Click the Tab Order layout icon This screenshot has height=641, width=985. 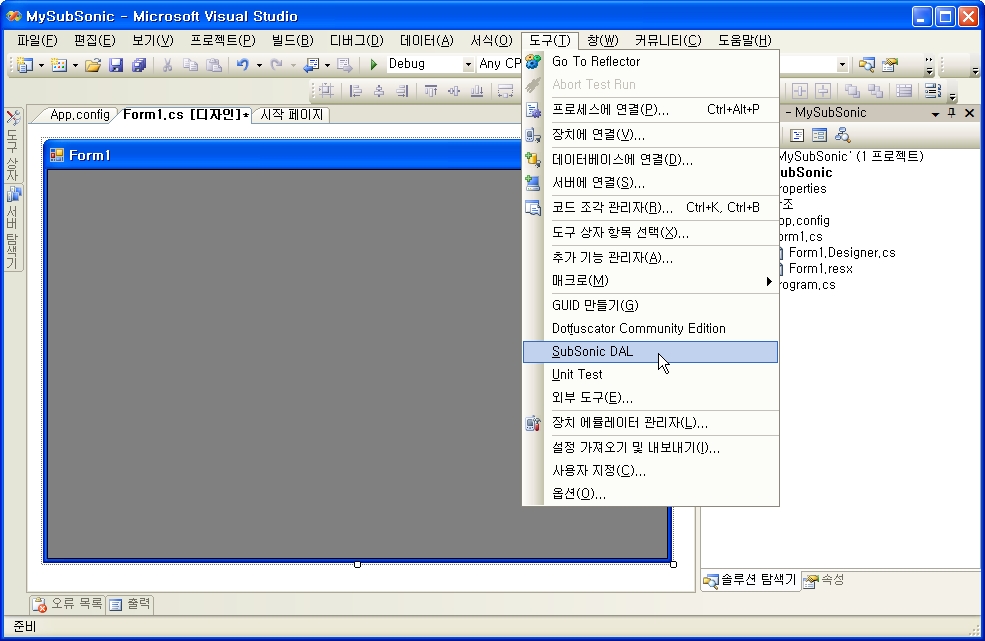click(933, 91)
